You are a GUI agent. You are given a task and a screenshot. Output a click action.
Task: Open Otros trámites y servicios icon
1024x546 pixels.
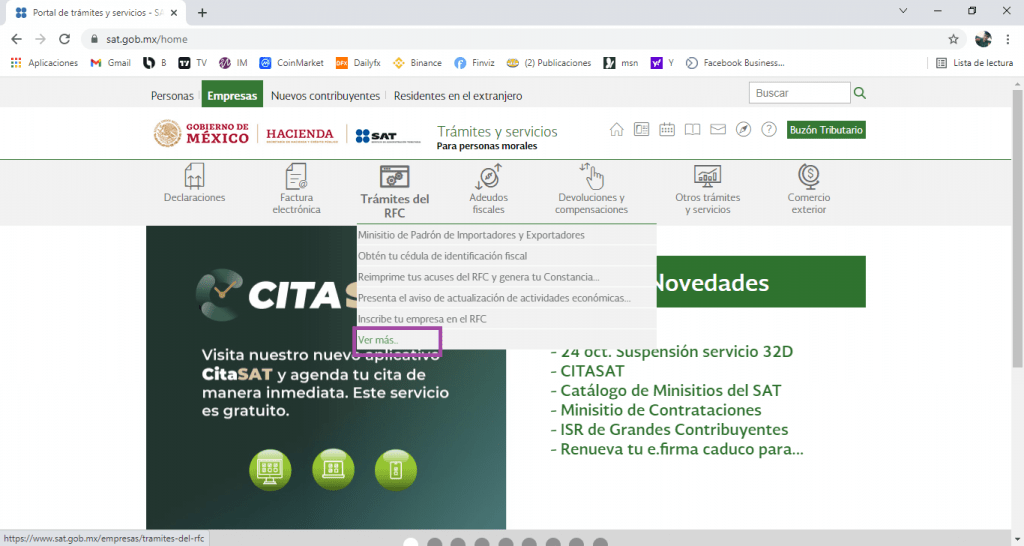707,176
